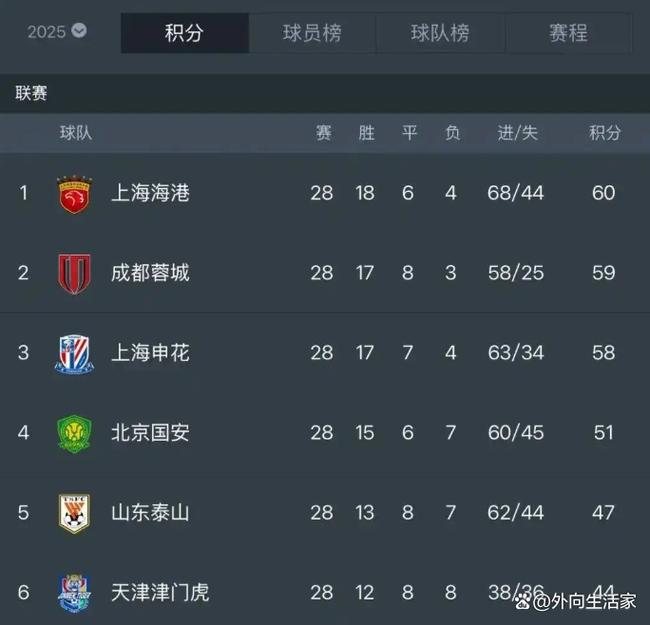Sort table by the 积分 column header

tap(604, 133)
